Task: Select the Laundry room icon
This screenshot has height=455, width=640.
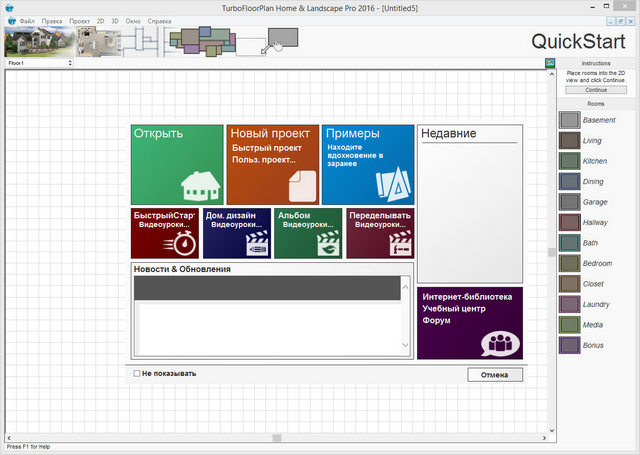Action: click(569, 304)
